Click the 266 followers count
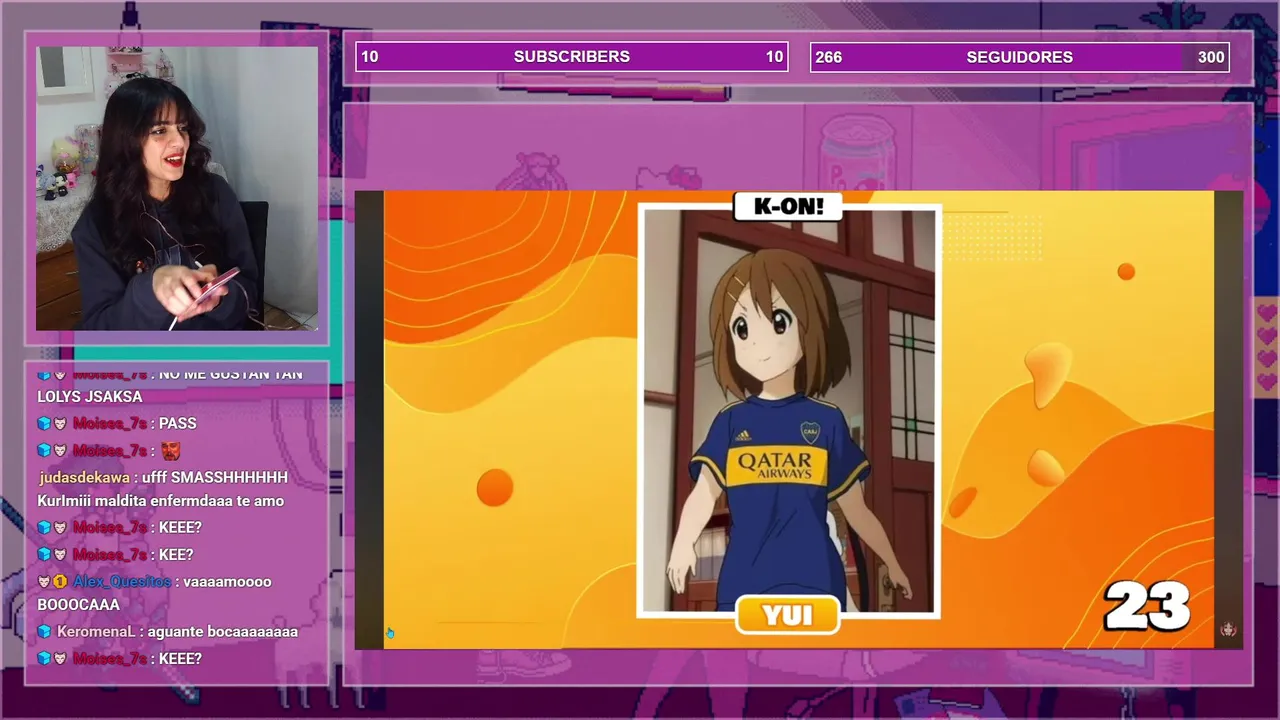1280x720 pixels. click(x=828, y=57)
